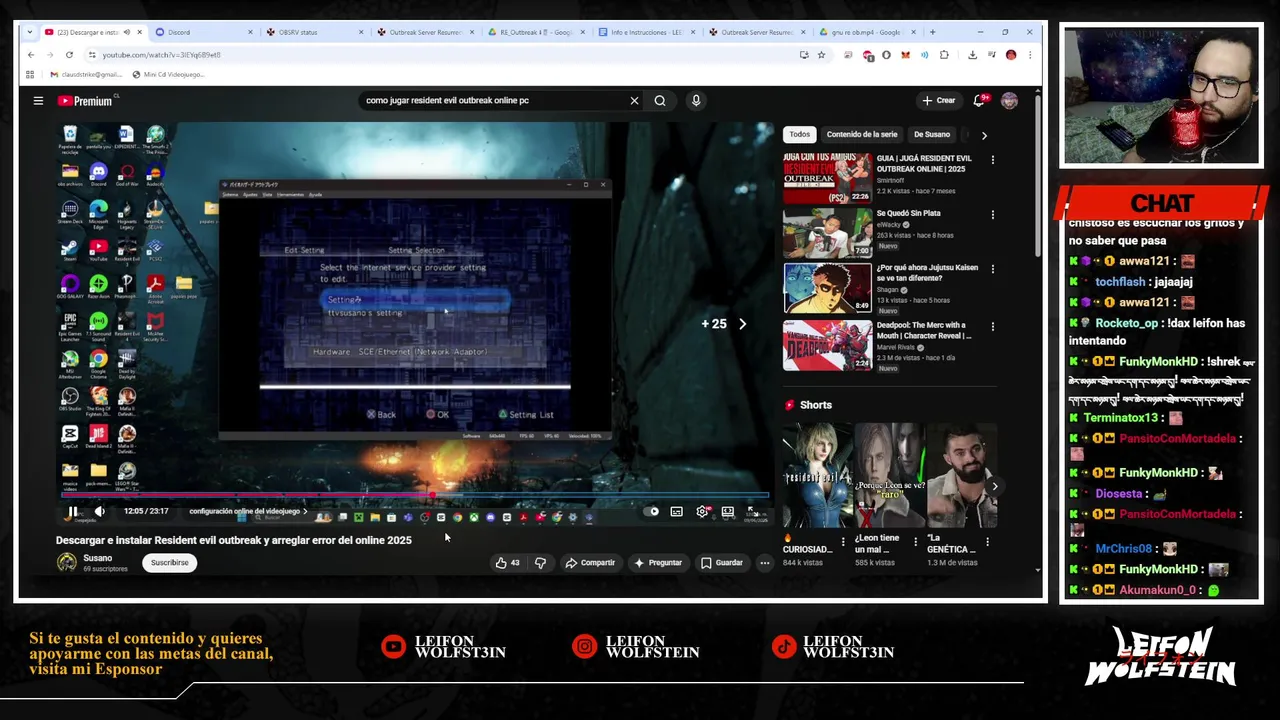This screenshot has height=720, width=1280.
Task: Open options for "¿Leon tiene un mal" short
Action: tap(915, 542)
